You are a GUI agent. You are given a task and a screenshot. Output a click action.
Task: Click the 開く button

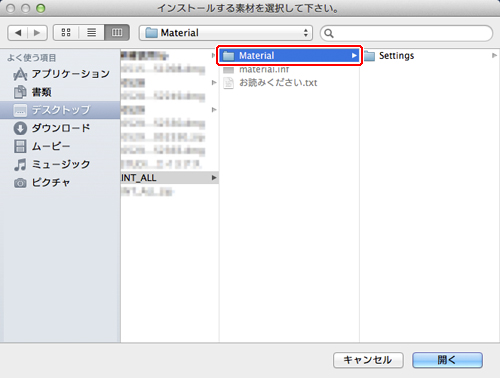click(447, 360)
